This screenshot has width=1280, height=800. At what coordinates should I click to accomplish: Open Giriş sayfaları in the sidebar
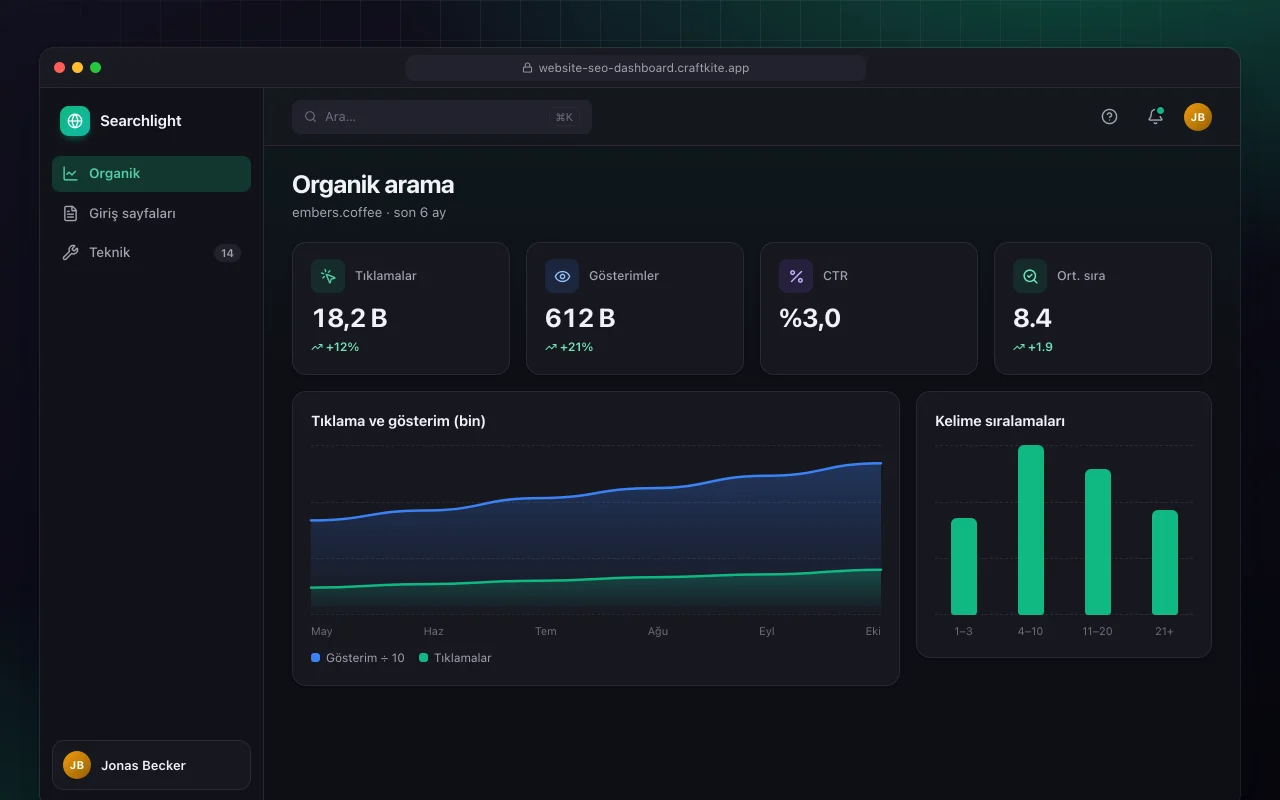(151, 213)
